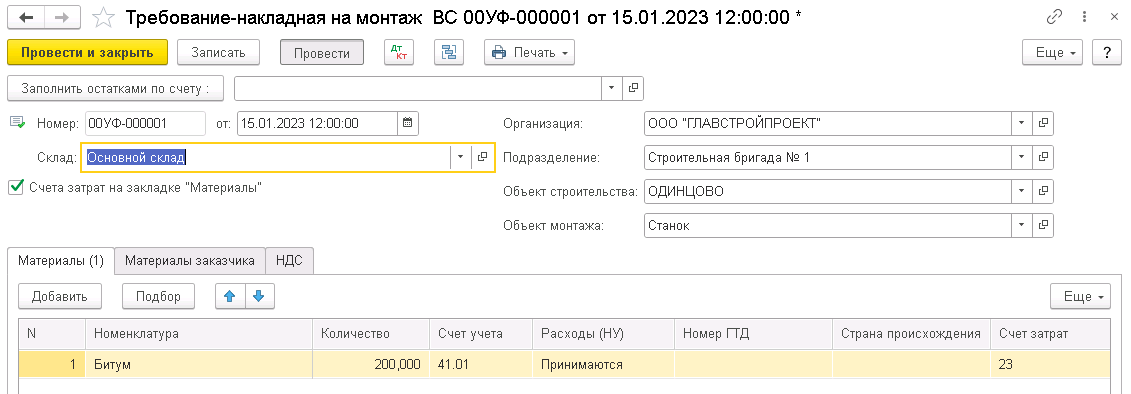
Task: Add a row with Добавить
Action: click(x=60, y=296)
